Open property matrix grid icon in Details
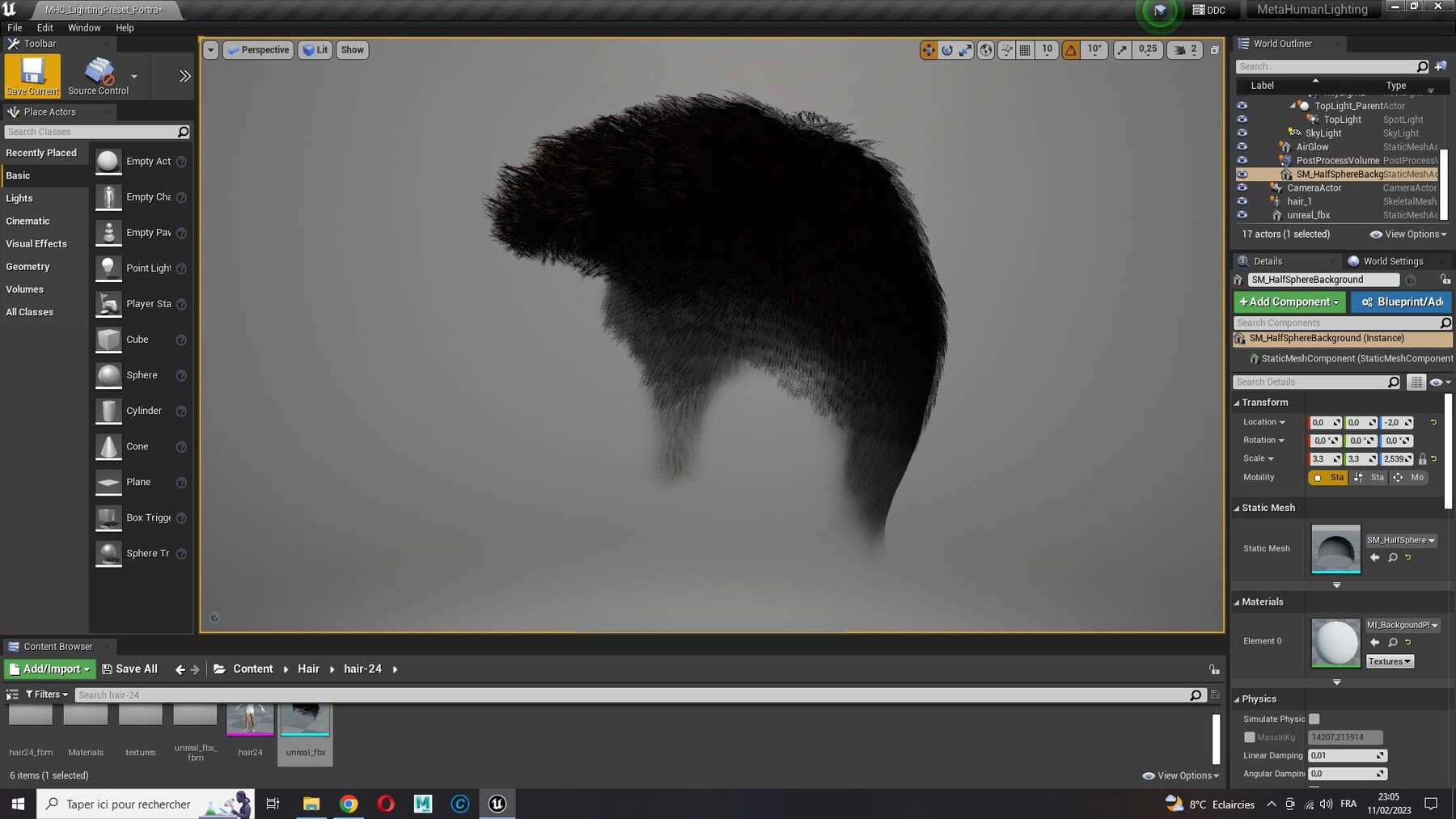1456x819 pixels. [x=1416, y=382]
